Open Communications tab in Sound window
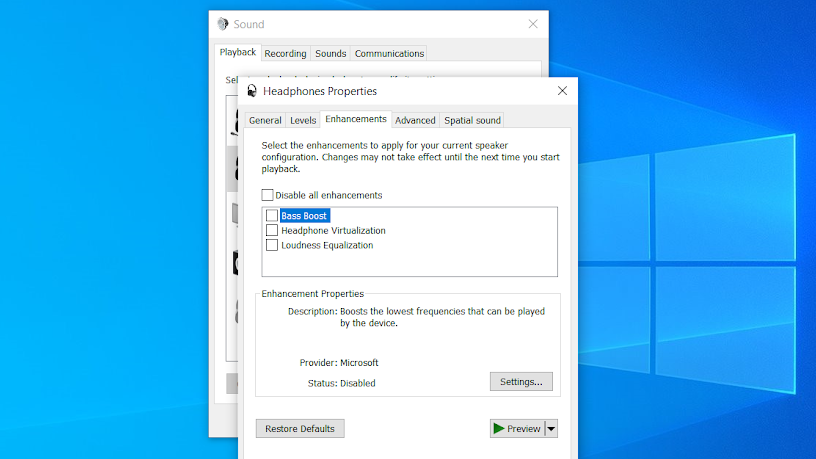This screenshot has width=816, height=459. pos(389,54)
